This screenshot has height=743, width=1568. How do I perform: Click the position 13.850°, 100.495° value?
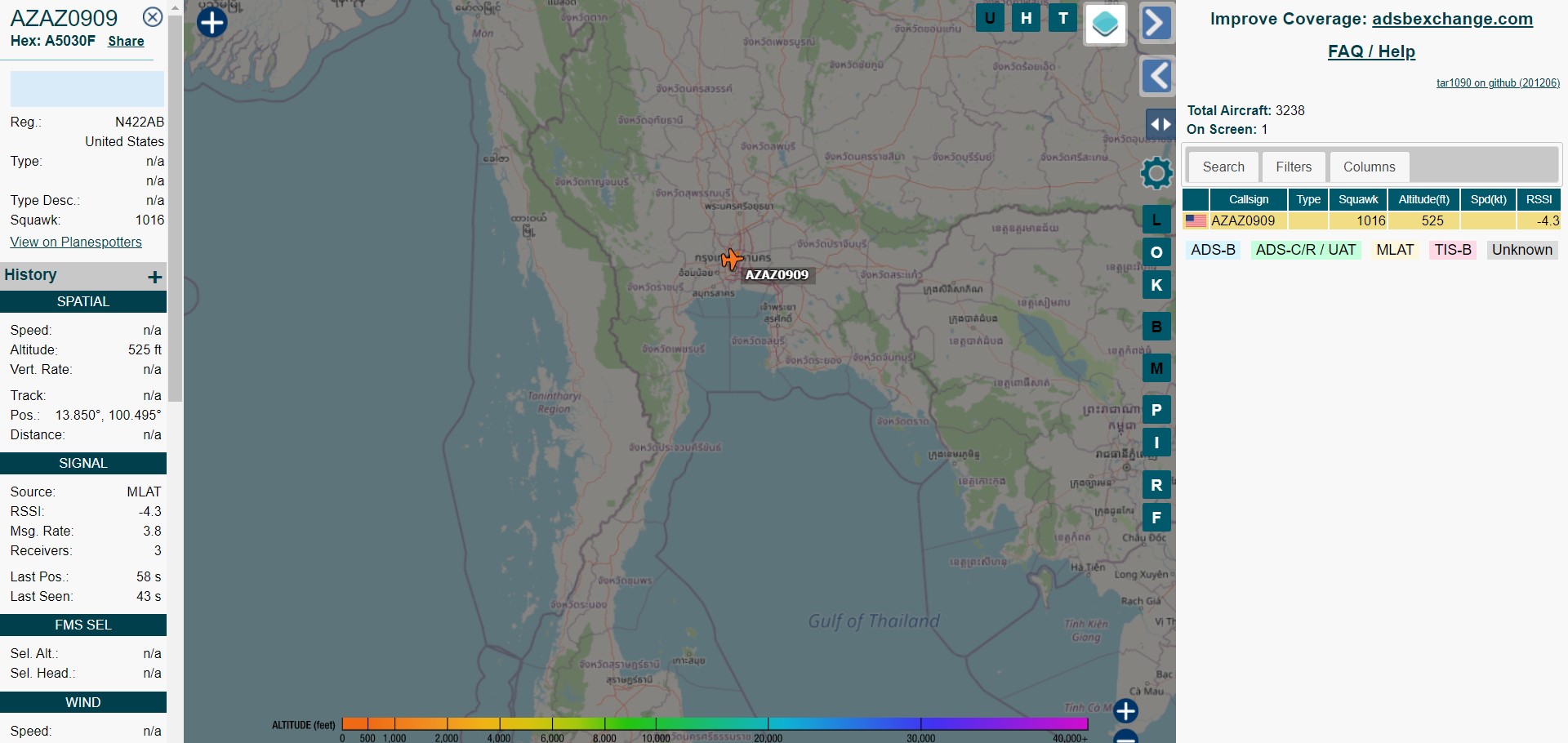108,415
